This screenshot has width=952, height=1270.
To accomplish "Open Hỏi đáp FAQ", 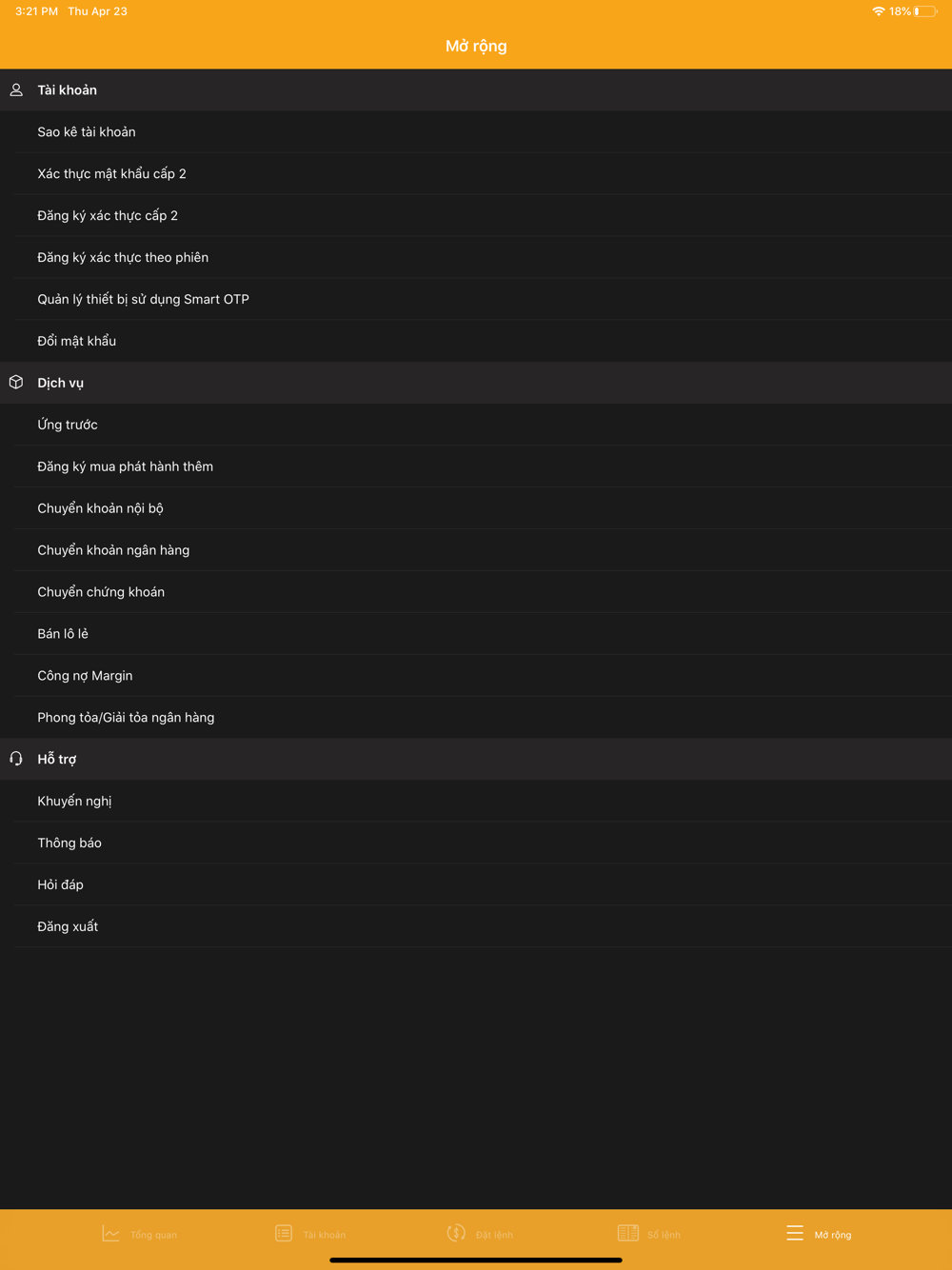I will click(60, 885).
